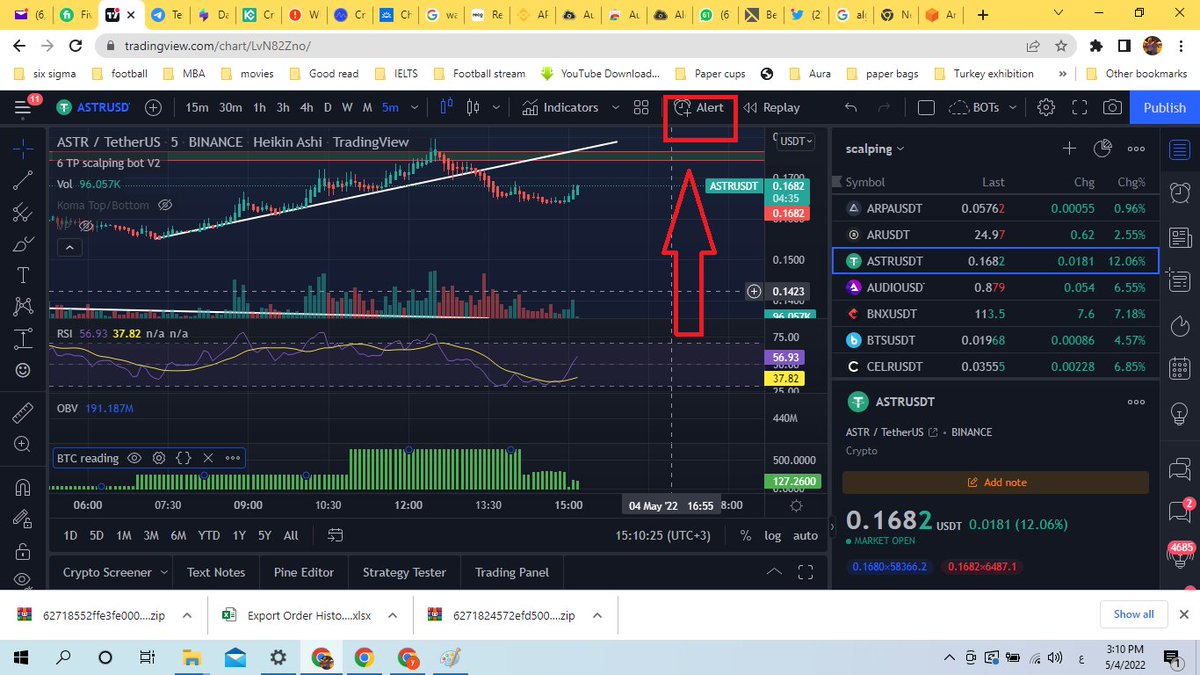Select the zoom in magnifier tool
1200x675 pixels.
tap(23, 445)
